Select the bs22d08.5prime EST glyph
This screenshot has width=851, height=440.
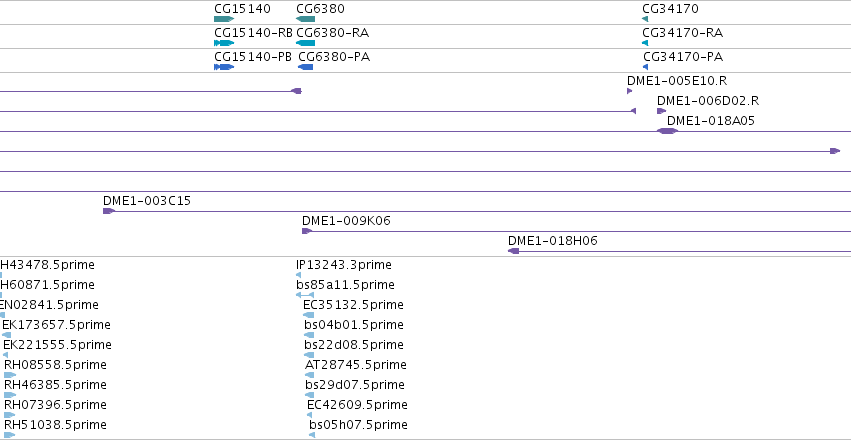tap(309, 355)
